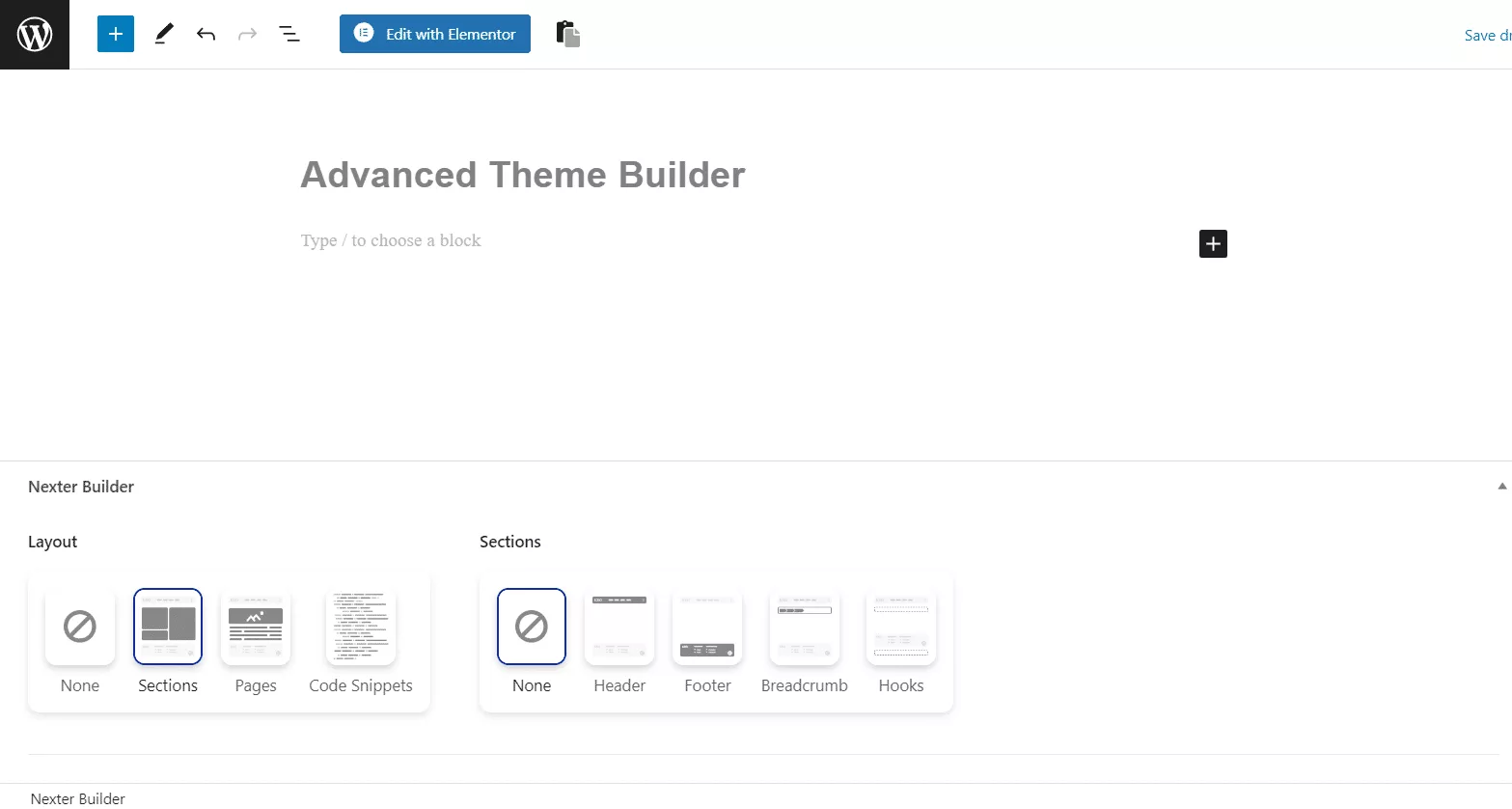Click the Hooks label text
The height and width of the screenshot is (809, 1512).
pos(901,685)
